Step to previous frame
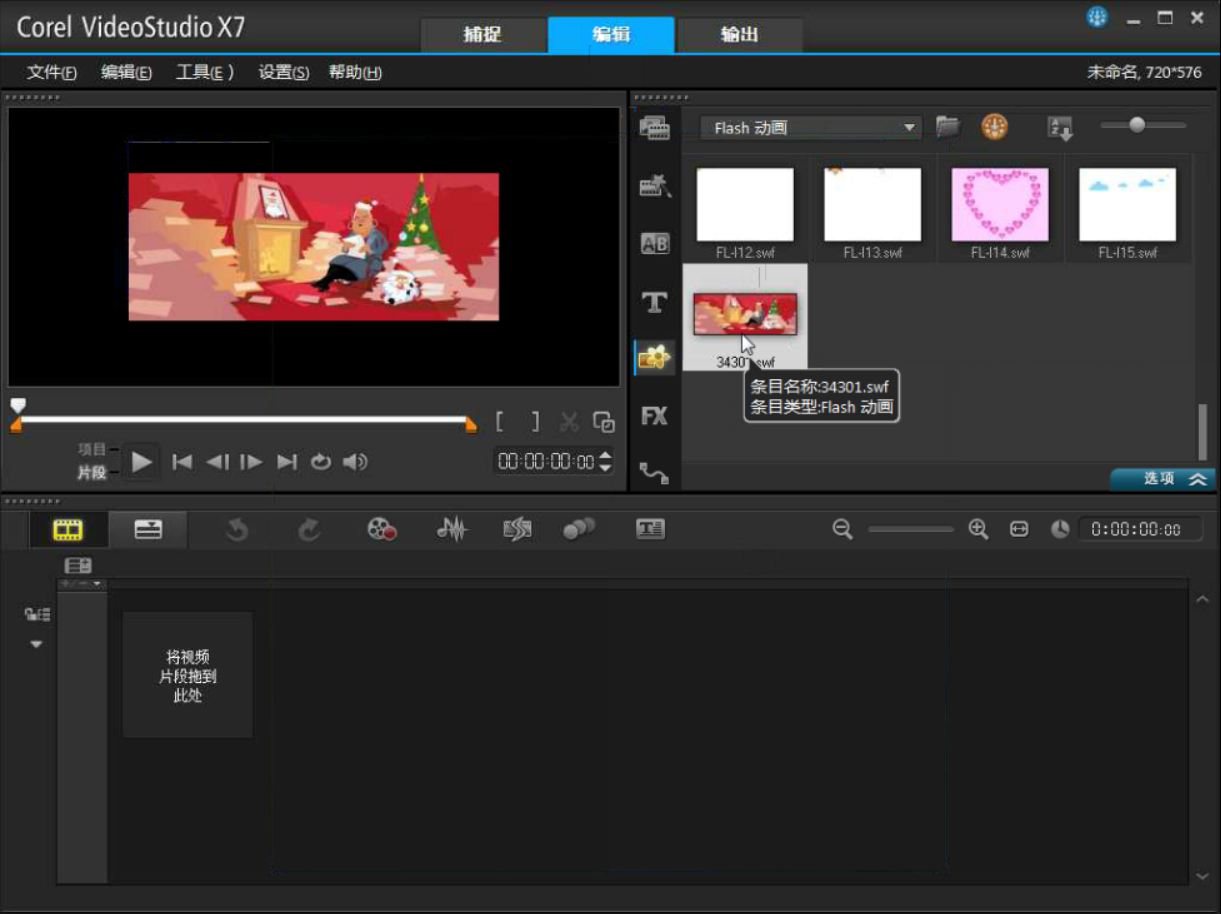 (217, 462)
